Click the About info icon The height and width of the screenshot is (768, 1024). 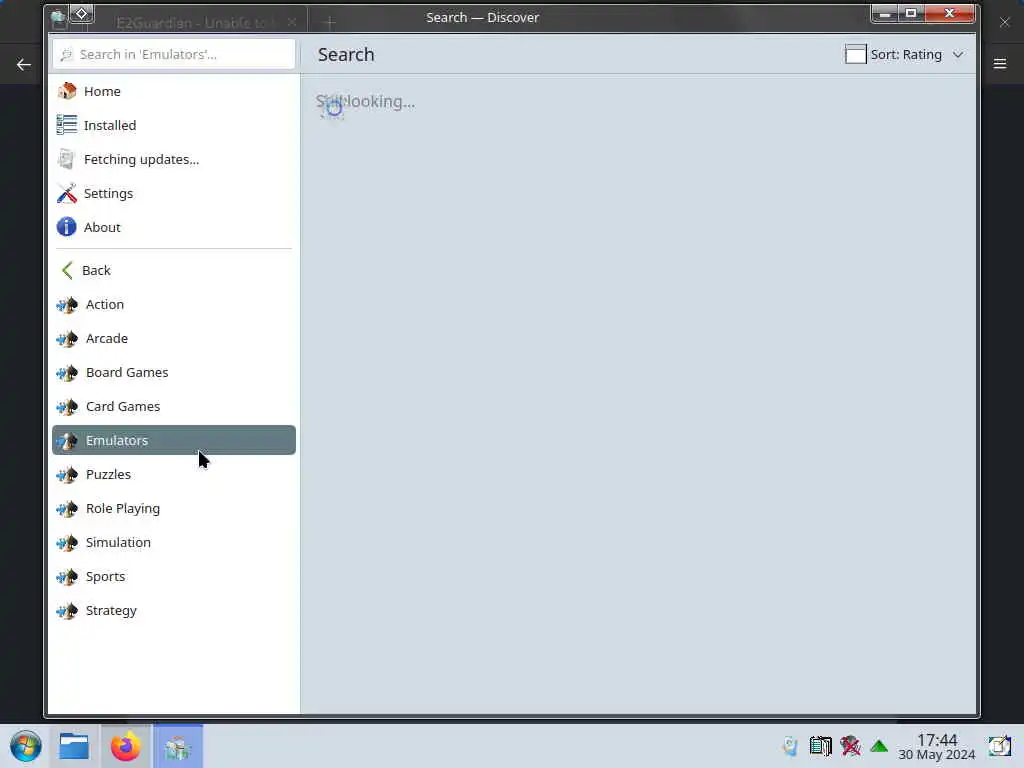point(67,227)
